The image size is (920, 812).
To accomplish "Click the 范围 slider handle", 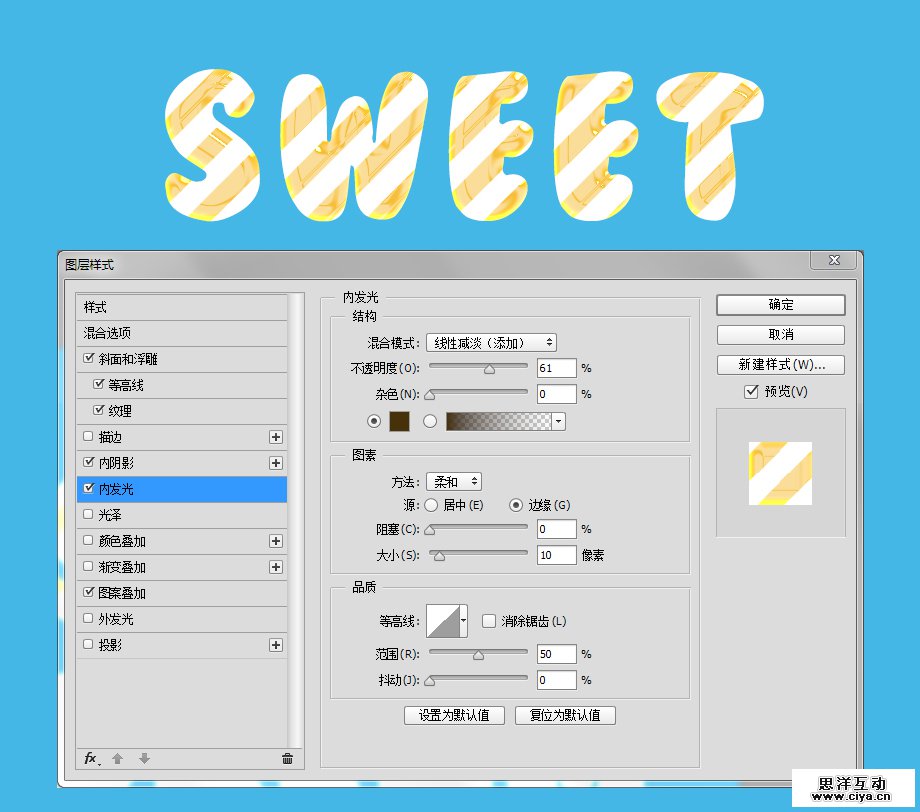I will [479, 655].
